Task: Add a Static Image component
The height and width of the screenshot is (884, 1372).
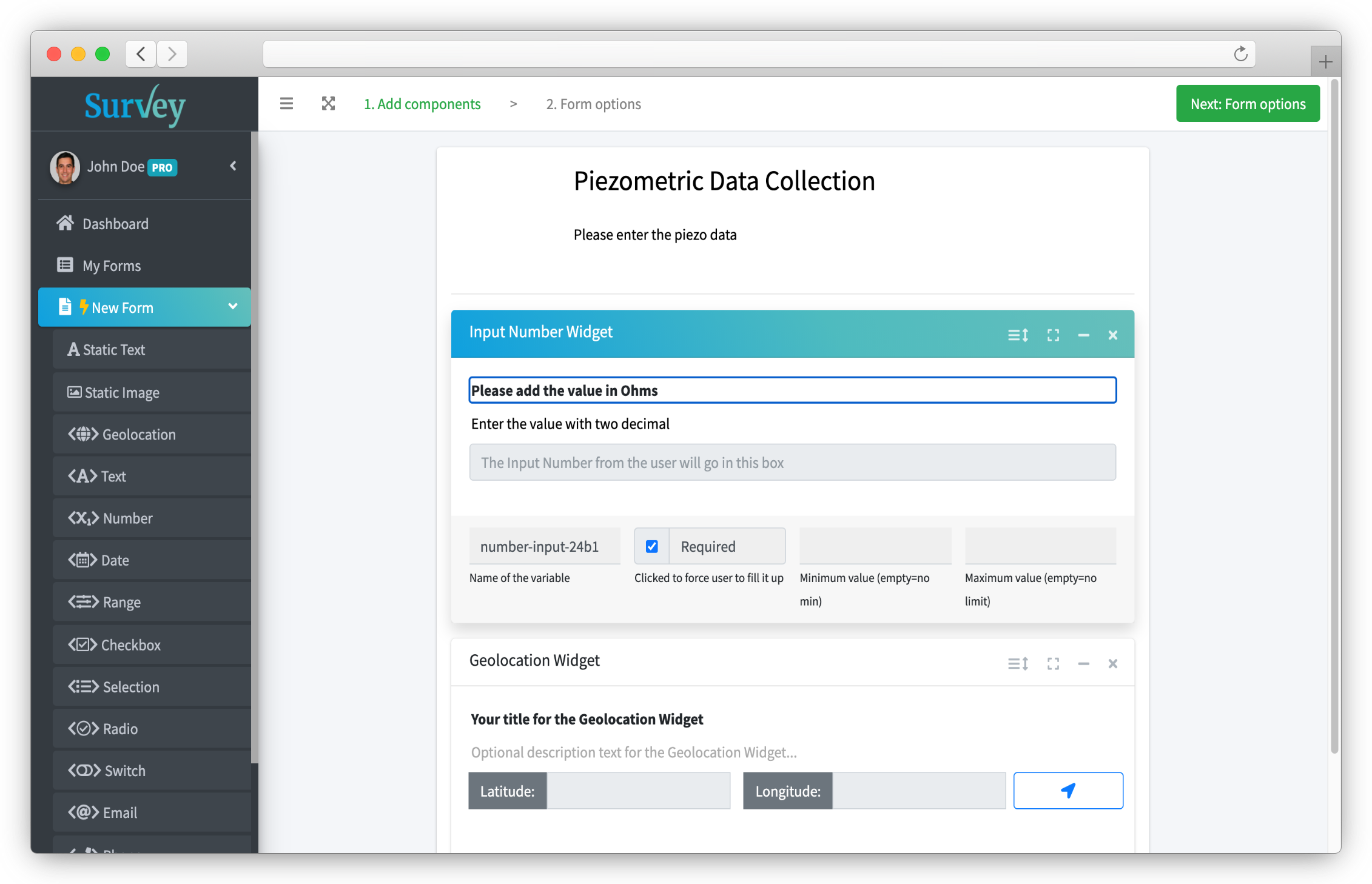Action: pyautogui.click(x=121, y=392)
